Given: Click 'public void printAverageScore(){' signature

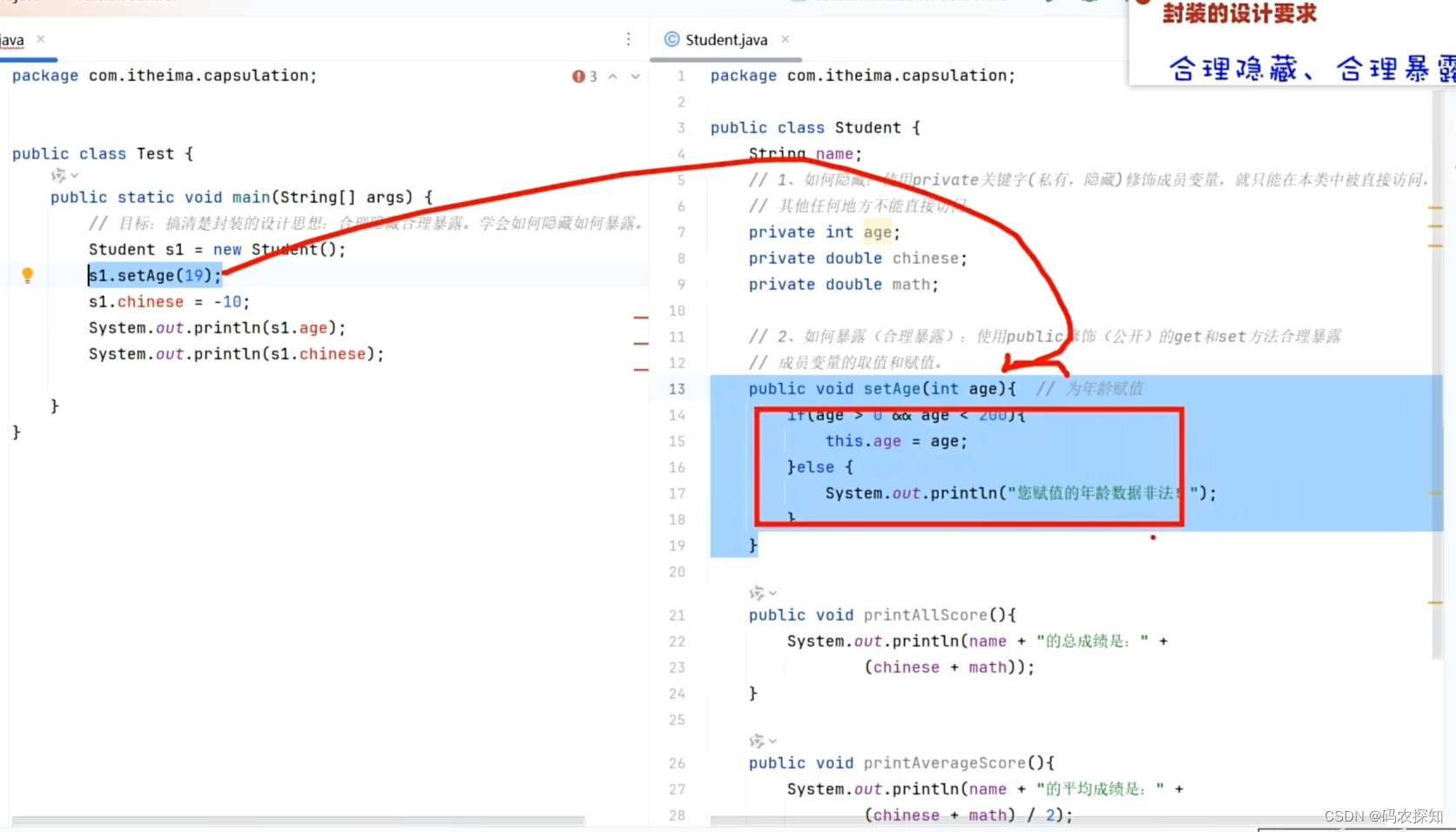Looking at the screenshot, I should (x=901, y=763).
